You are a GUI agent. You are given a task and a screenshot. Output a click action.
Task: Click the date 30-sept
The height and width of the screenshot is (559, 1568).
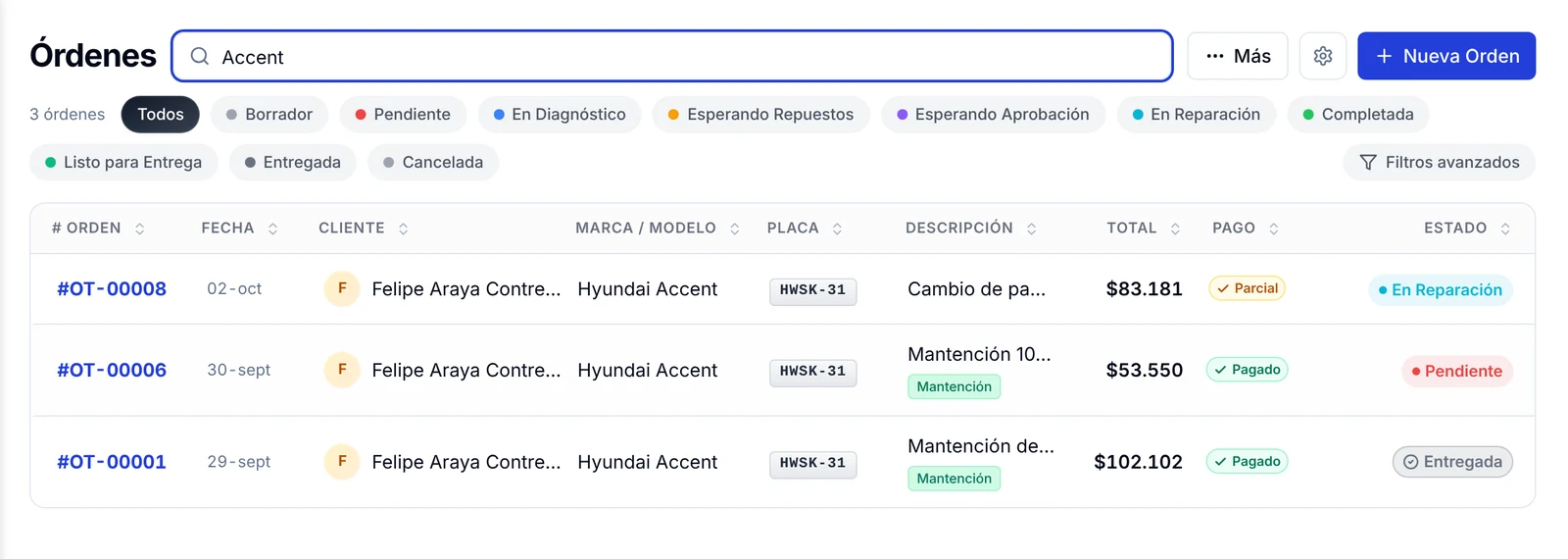pyautogui.click(x=238, y=370)
